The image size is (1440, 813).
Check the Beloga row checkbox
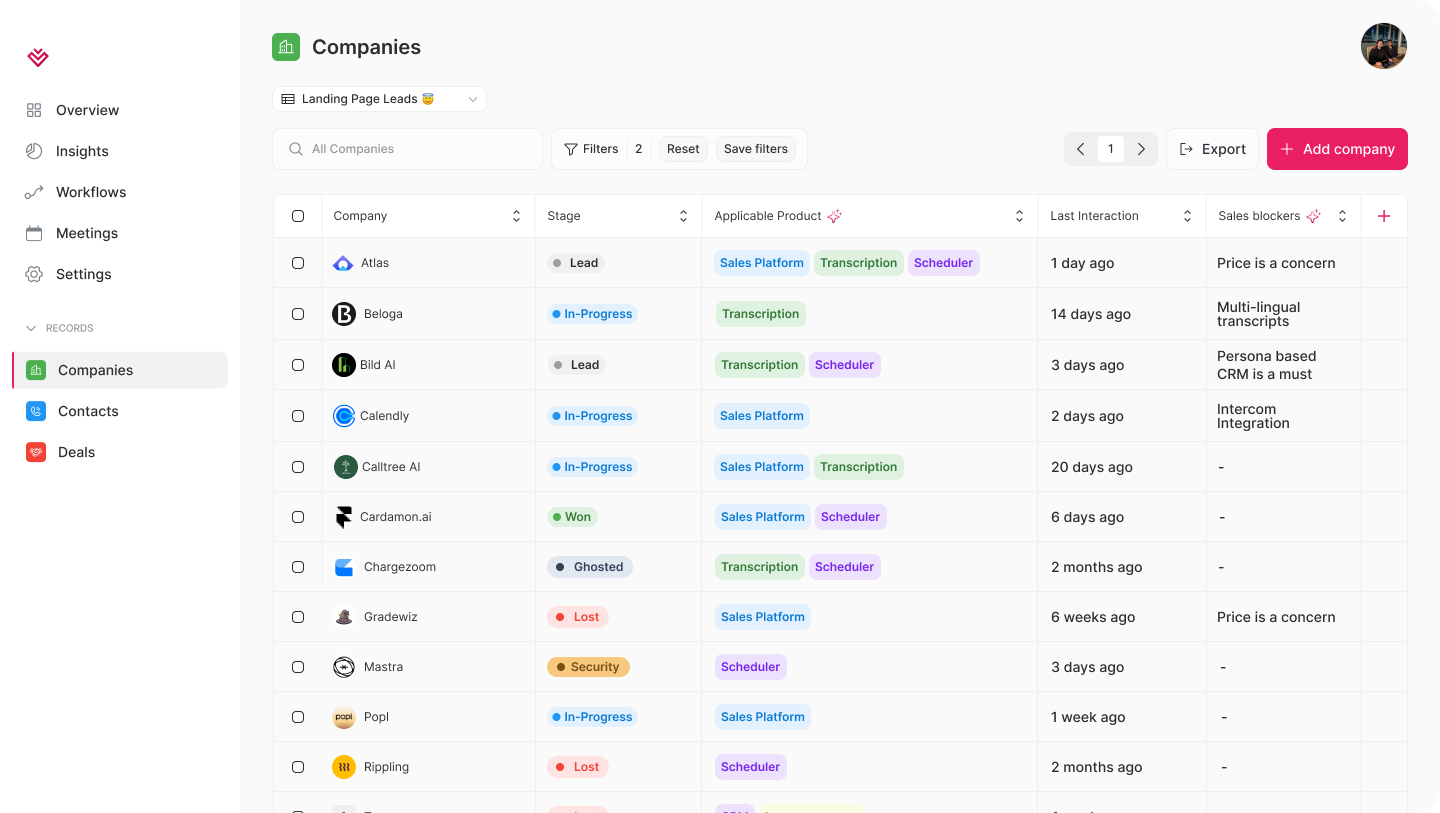298,314
